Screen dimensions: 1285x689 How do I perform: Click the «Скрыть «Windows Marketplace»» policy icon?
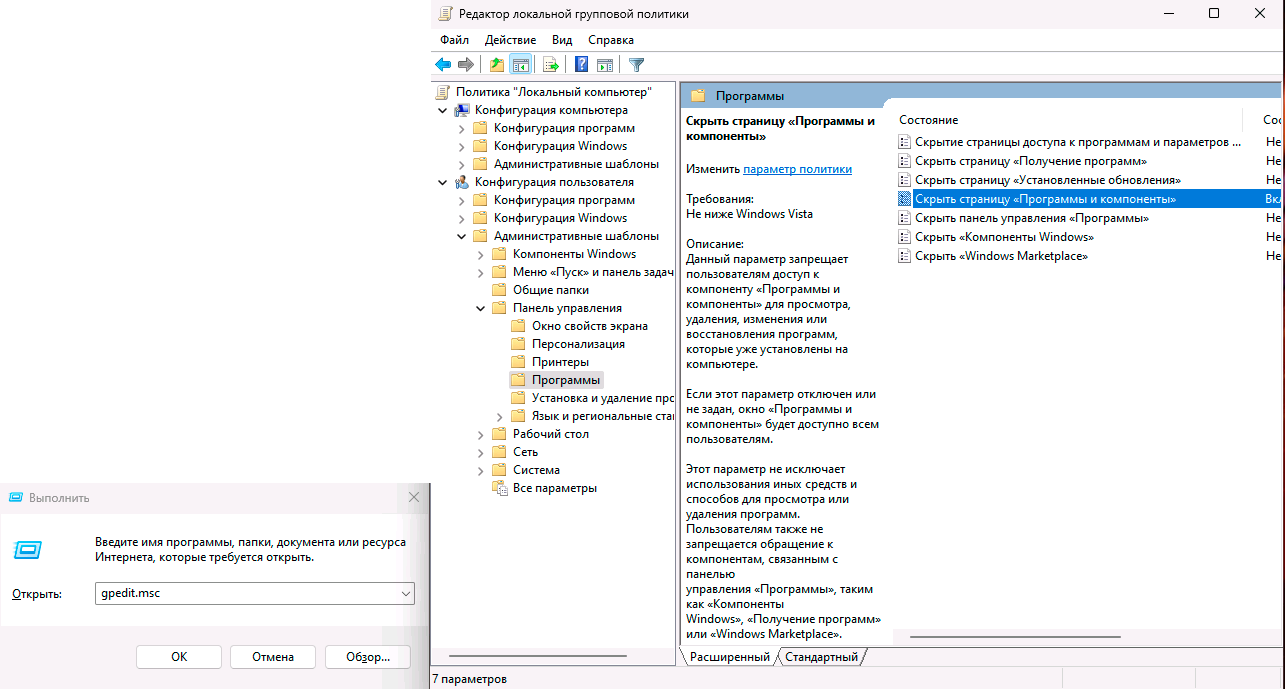[x=905, y=256]
